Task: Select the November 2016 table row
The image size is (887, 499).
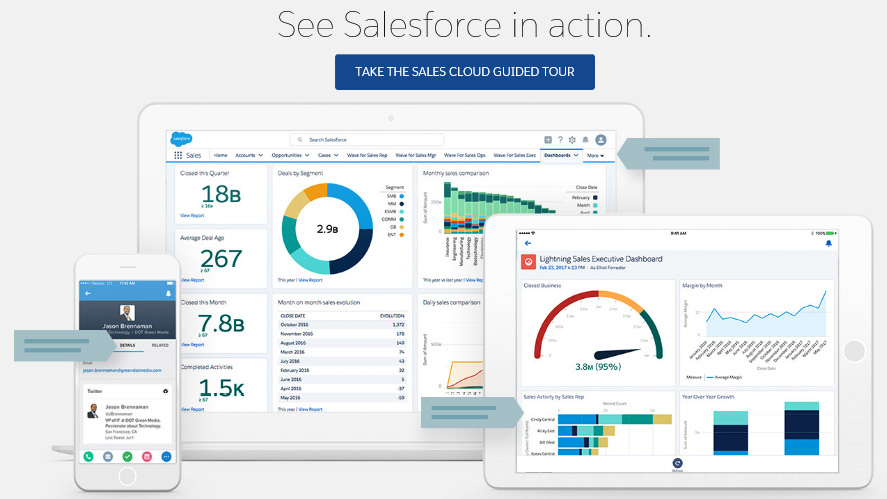Action: point(342,334)
